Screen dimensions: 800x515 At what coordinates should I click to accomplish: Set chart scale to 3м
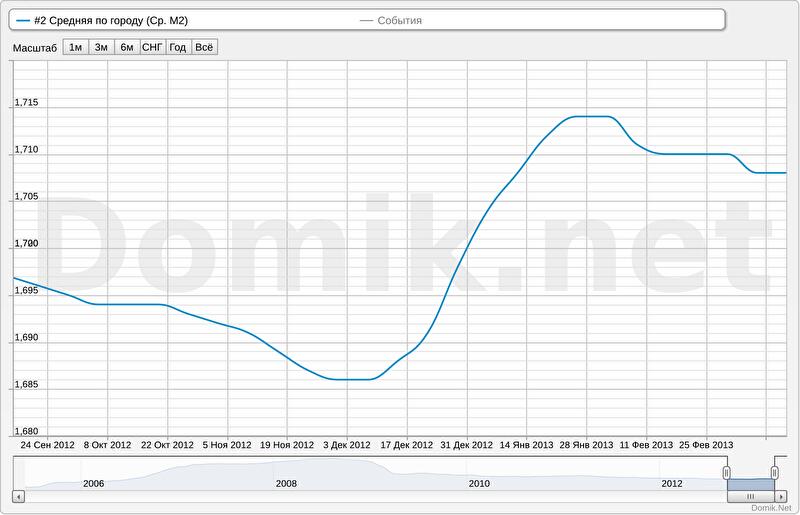(101, 47)
